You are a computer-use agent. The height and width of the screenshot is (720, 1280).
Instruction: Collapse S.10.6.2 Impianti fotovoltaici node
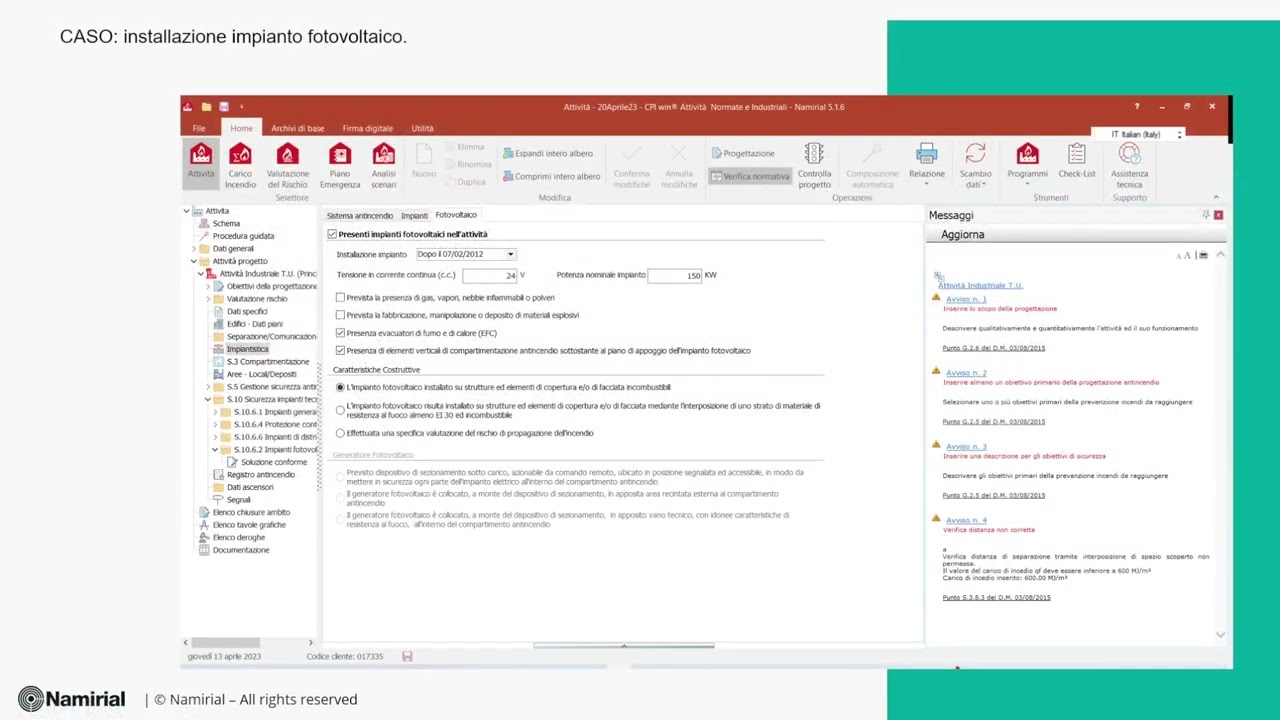tap(214, 450)
